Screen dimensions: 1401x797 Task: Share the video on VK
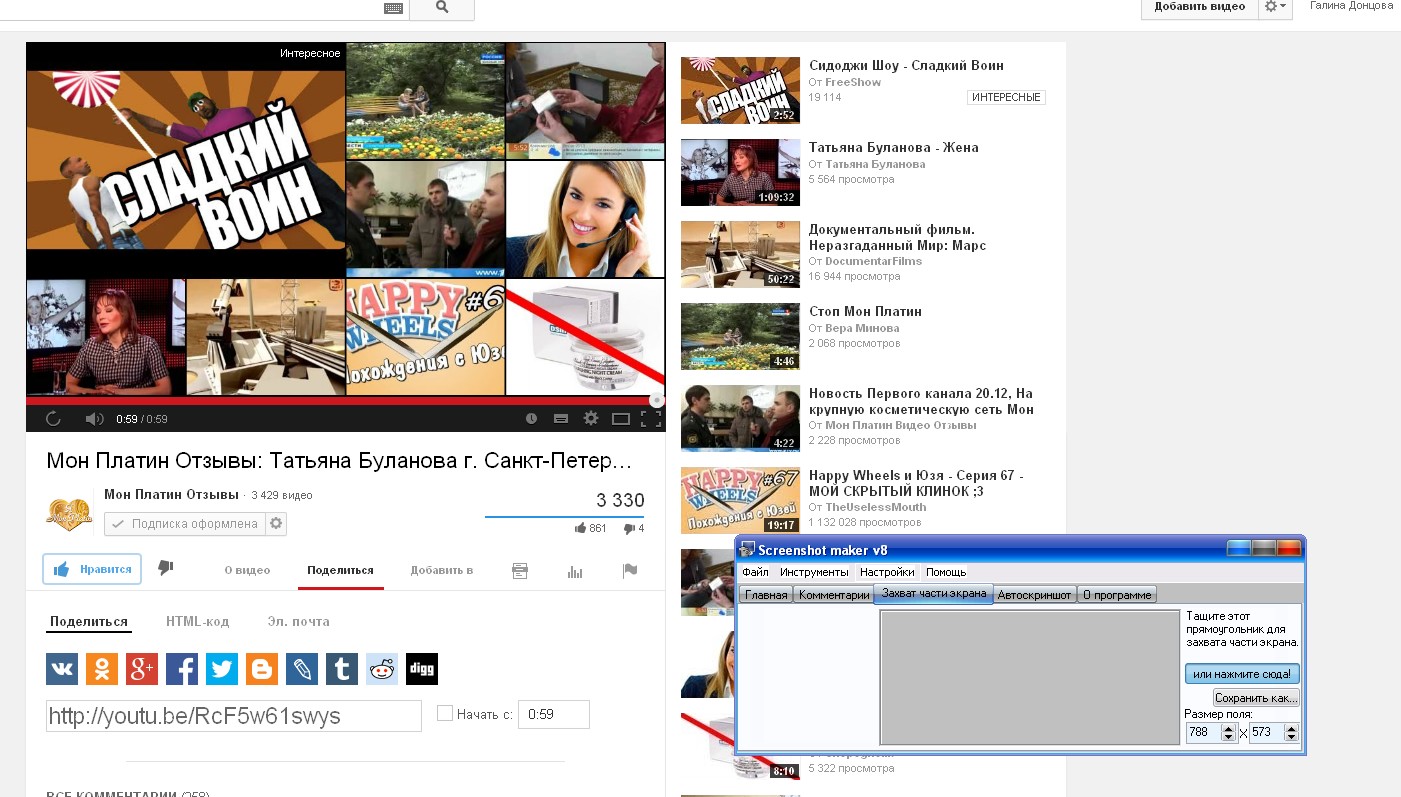click(x=62, y=669)
